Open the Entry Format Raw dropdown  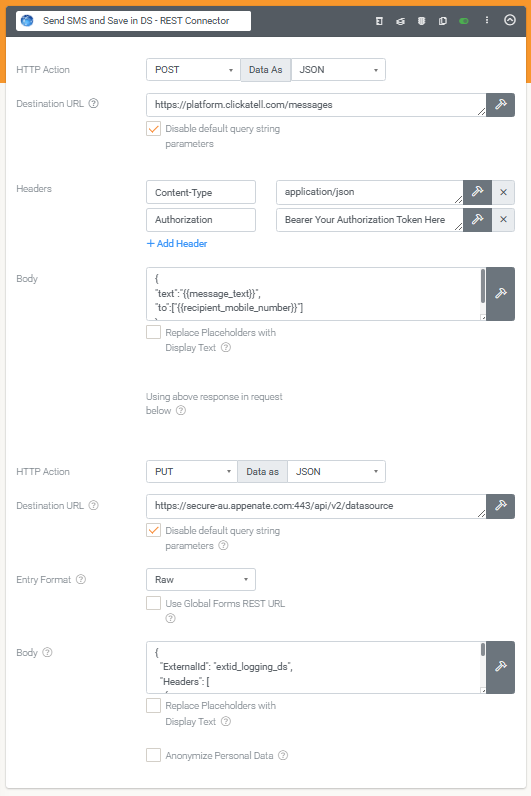[201, 580]
